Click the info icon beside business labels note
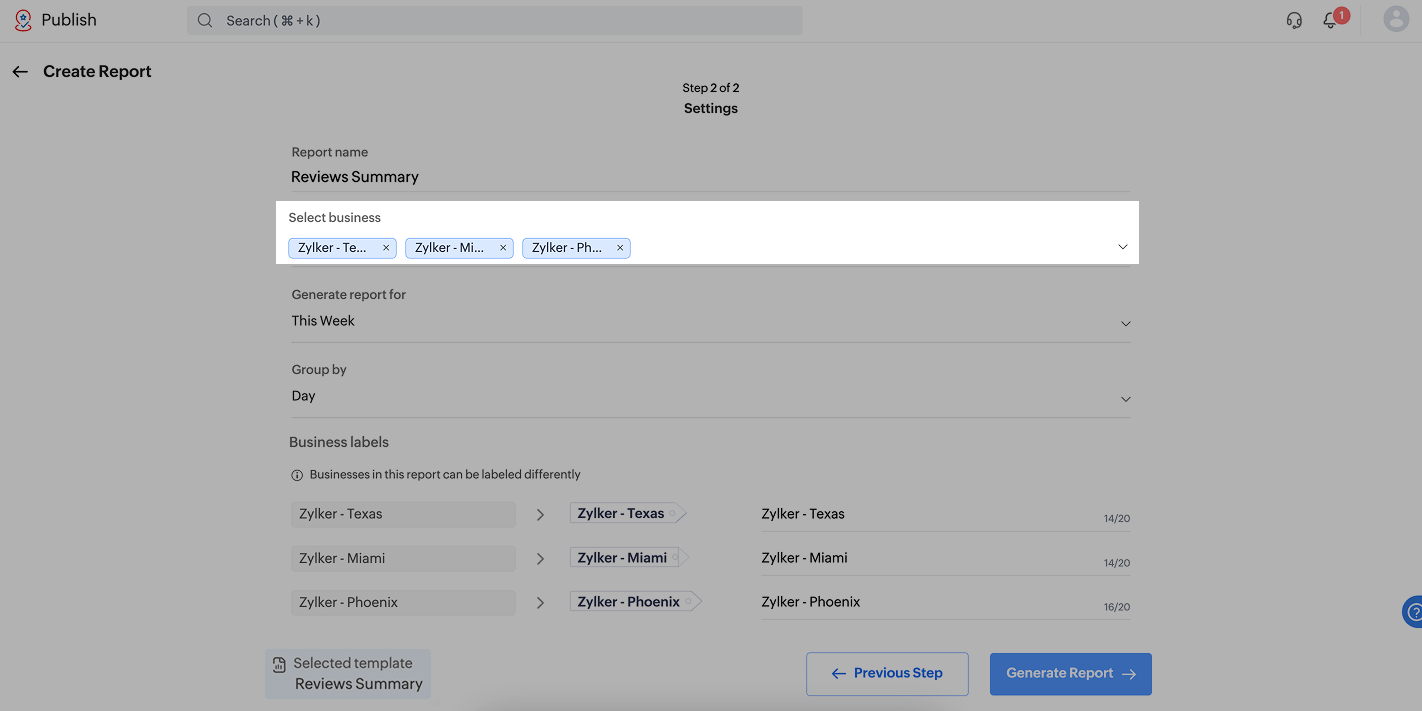The width and height of the screenshot is (1422, 711). [297, 475]
